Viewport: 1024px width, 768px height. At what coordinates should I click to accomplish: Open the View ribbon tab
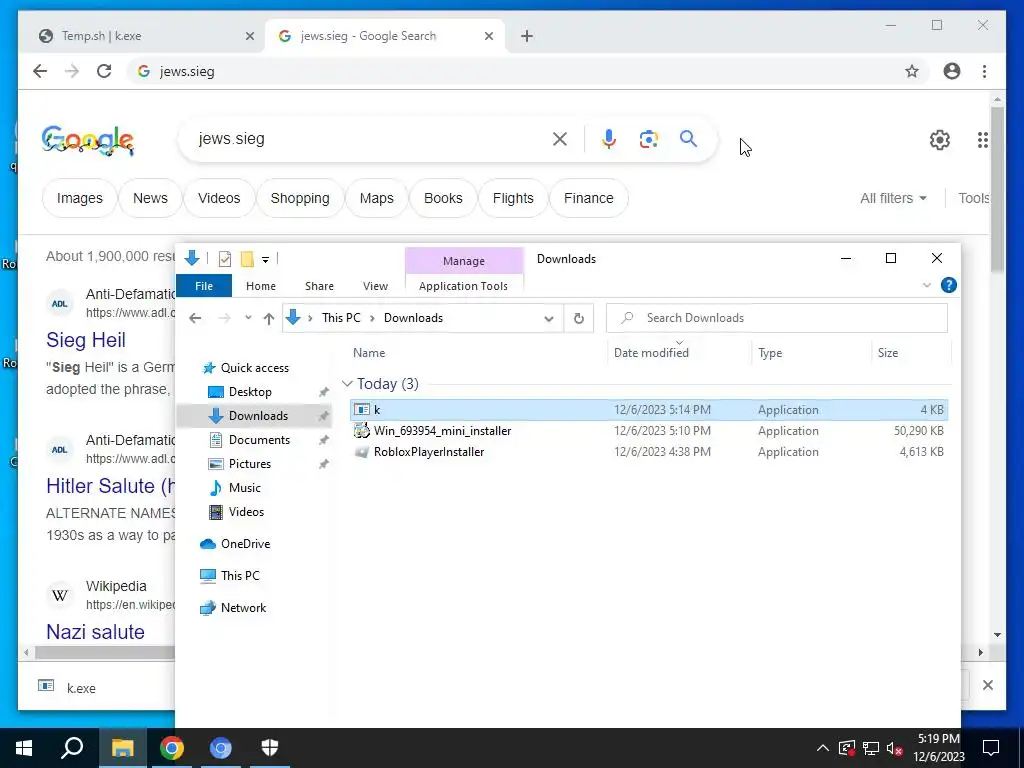(376, 286)
